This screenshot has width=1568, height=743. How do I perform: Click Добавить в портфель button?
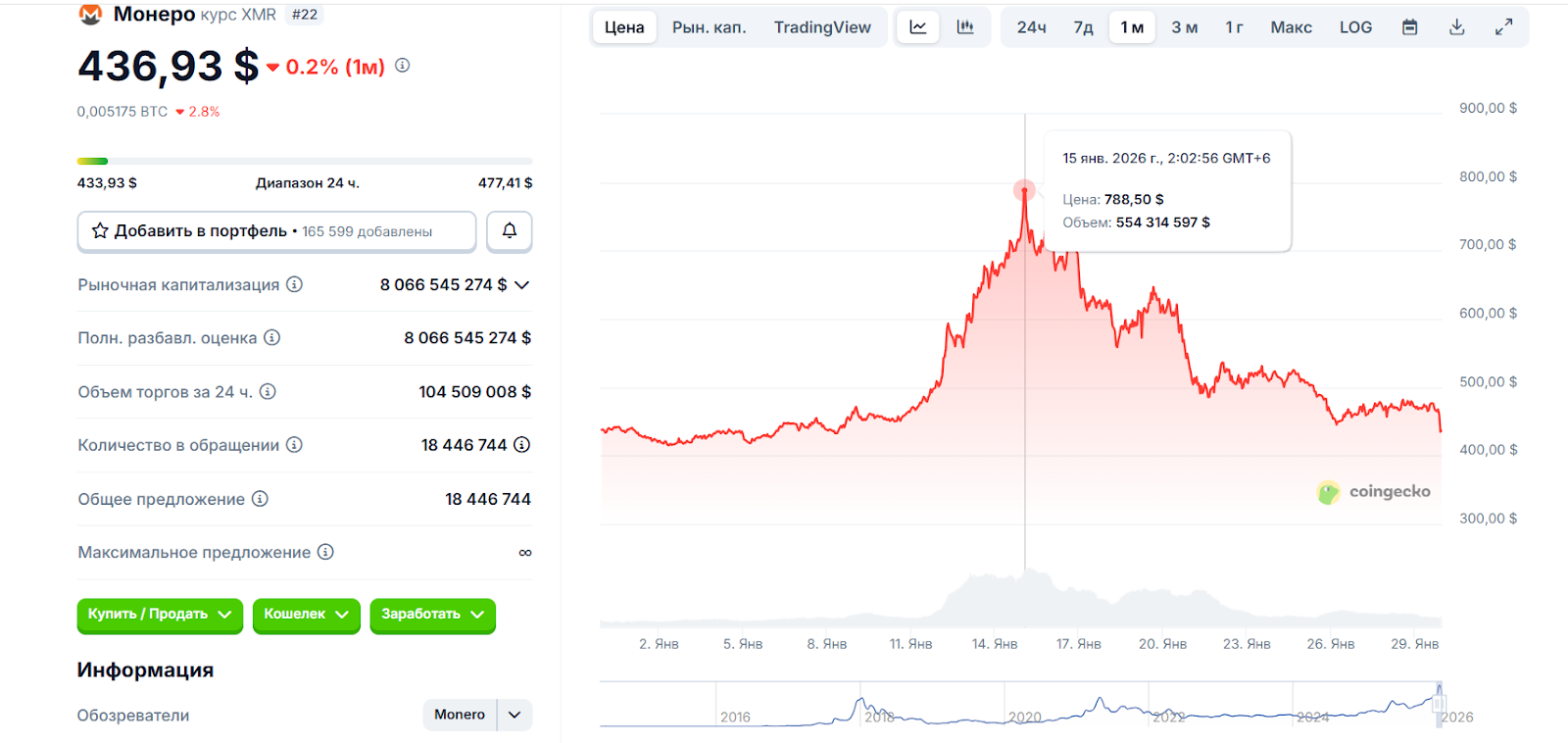pyautogui.click(x=276, y=231)
